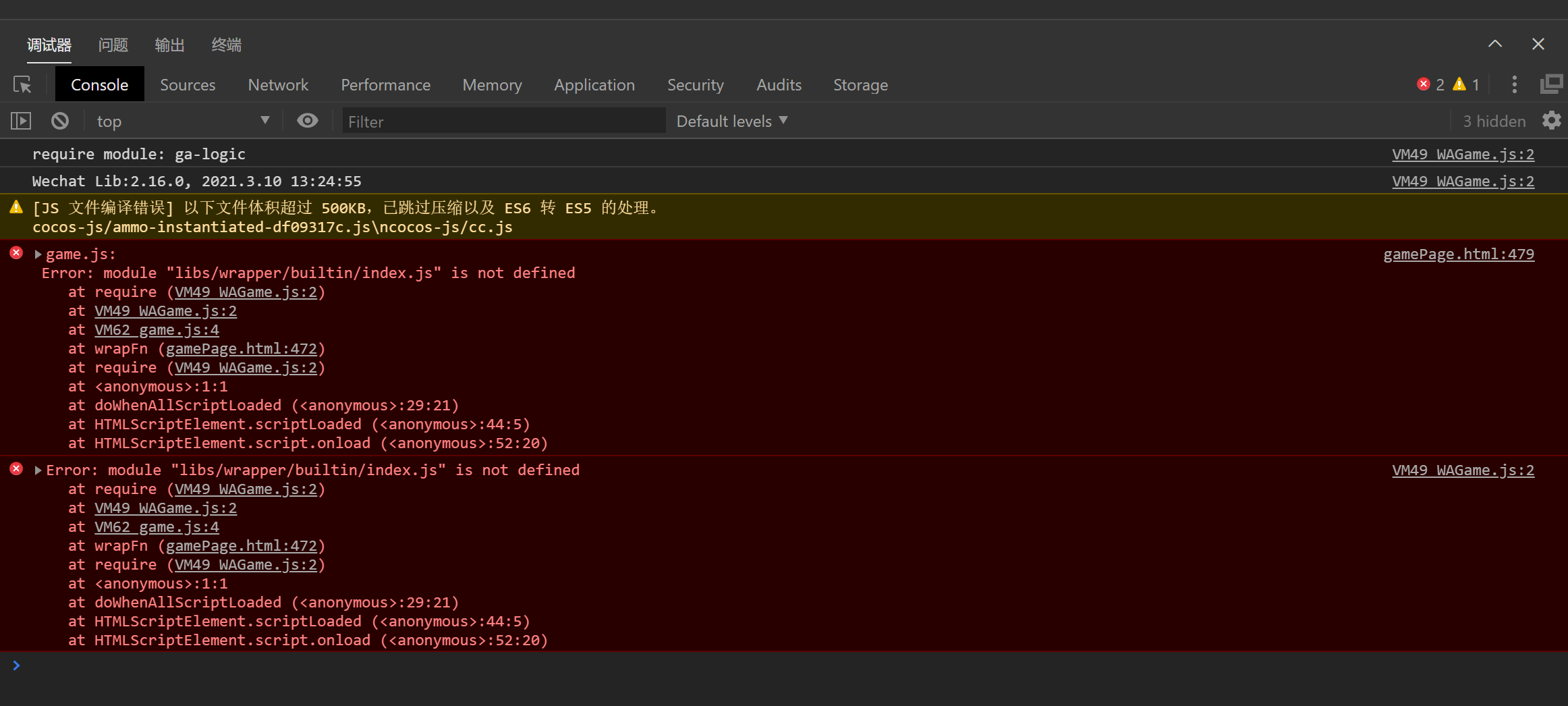Open the gamePage.html:479 source link
Viewport: 1568px width, 706px height.
point(1458,254)
